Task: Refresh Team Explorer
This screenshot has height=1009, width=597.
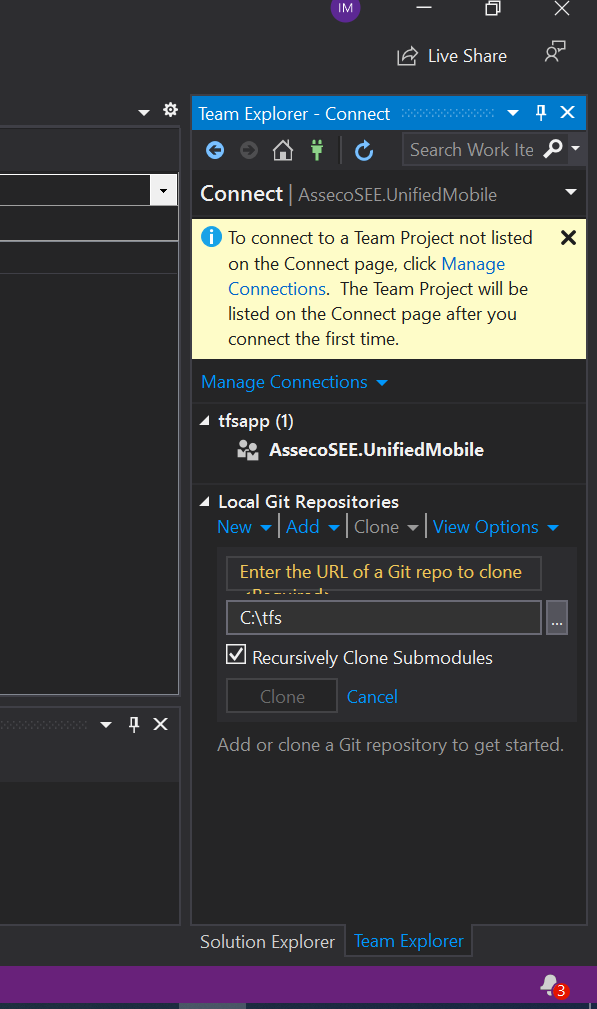Action: pyautogui.click(x=364, y=151)
